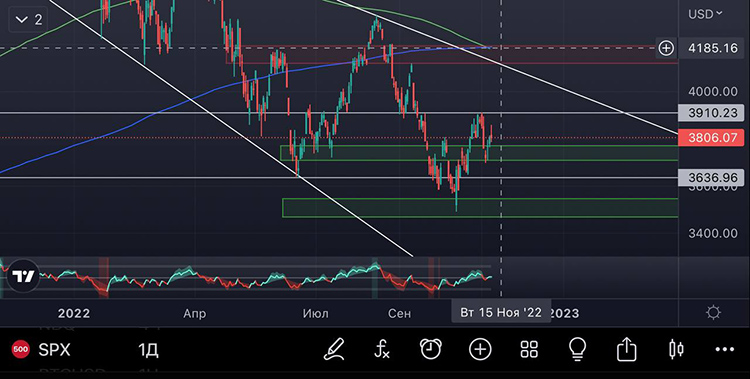Open the three-dots more menu
The height and width of the screenshot is (379, 750).
coord(725,350)
